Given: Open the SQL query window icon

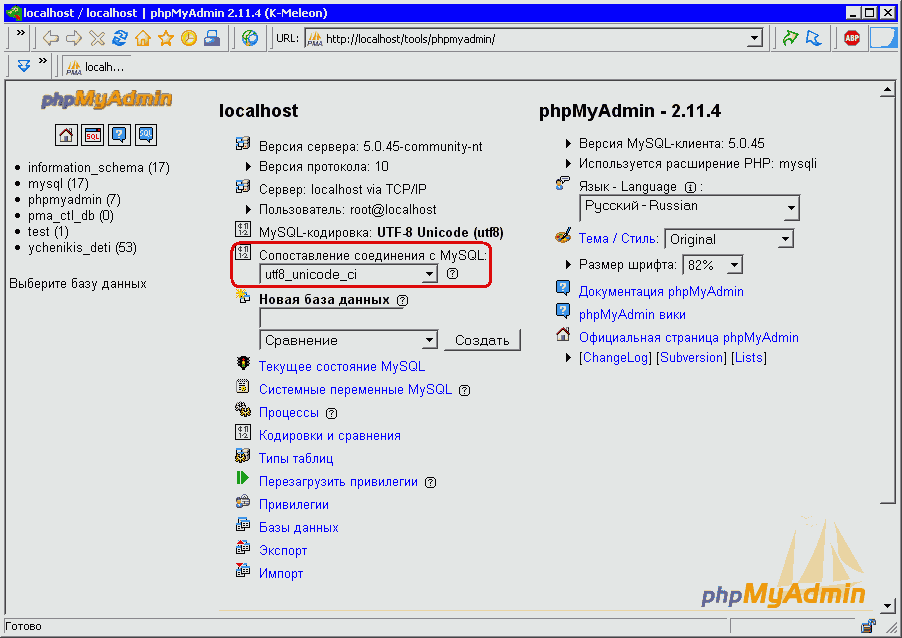Looking at the screenshot, I should coord(93,135).
